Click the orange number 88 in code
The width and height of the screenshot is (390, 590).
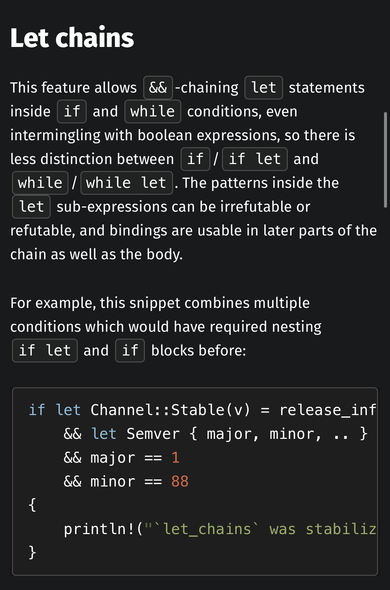[180, 482]
